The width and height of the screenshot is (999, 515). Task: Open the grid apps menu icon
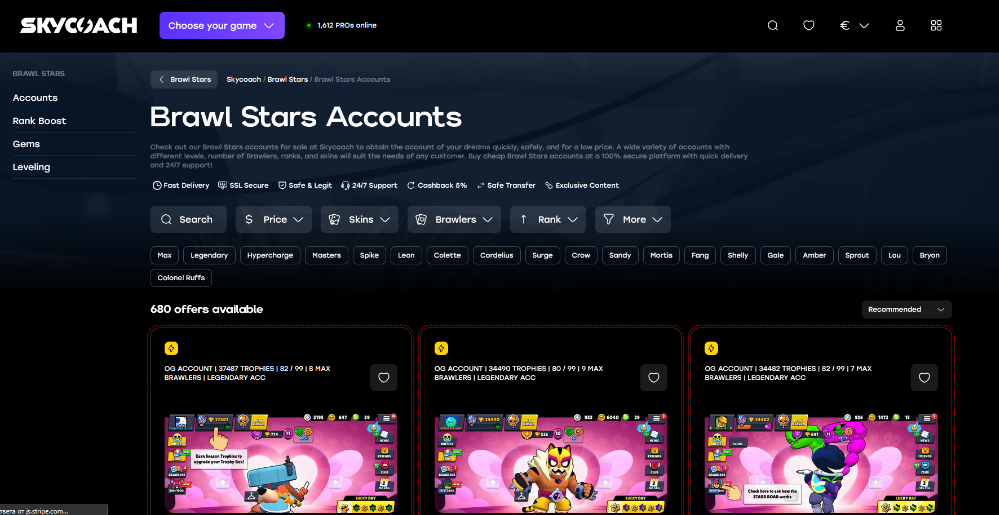coord(936,25)
